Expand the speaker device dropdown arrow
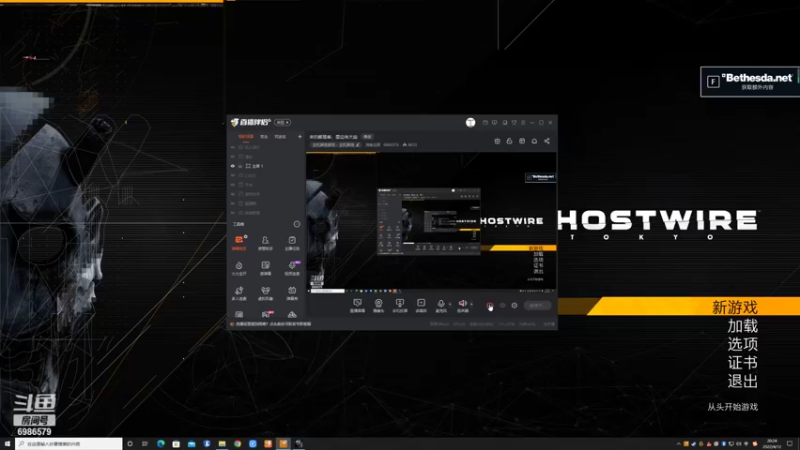Image resolution: width=800 pixels, height=450 pixels. (471, 304)
